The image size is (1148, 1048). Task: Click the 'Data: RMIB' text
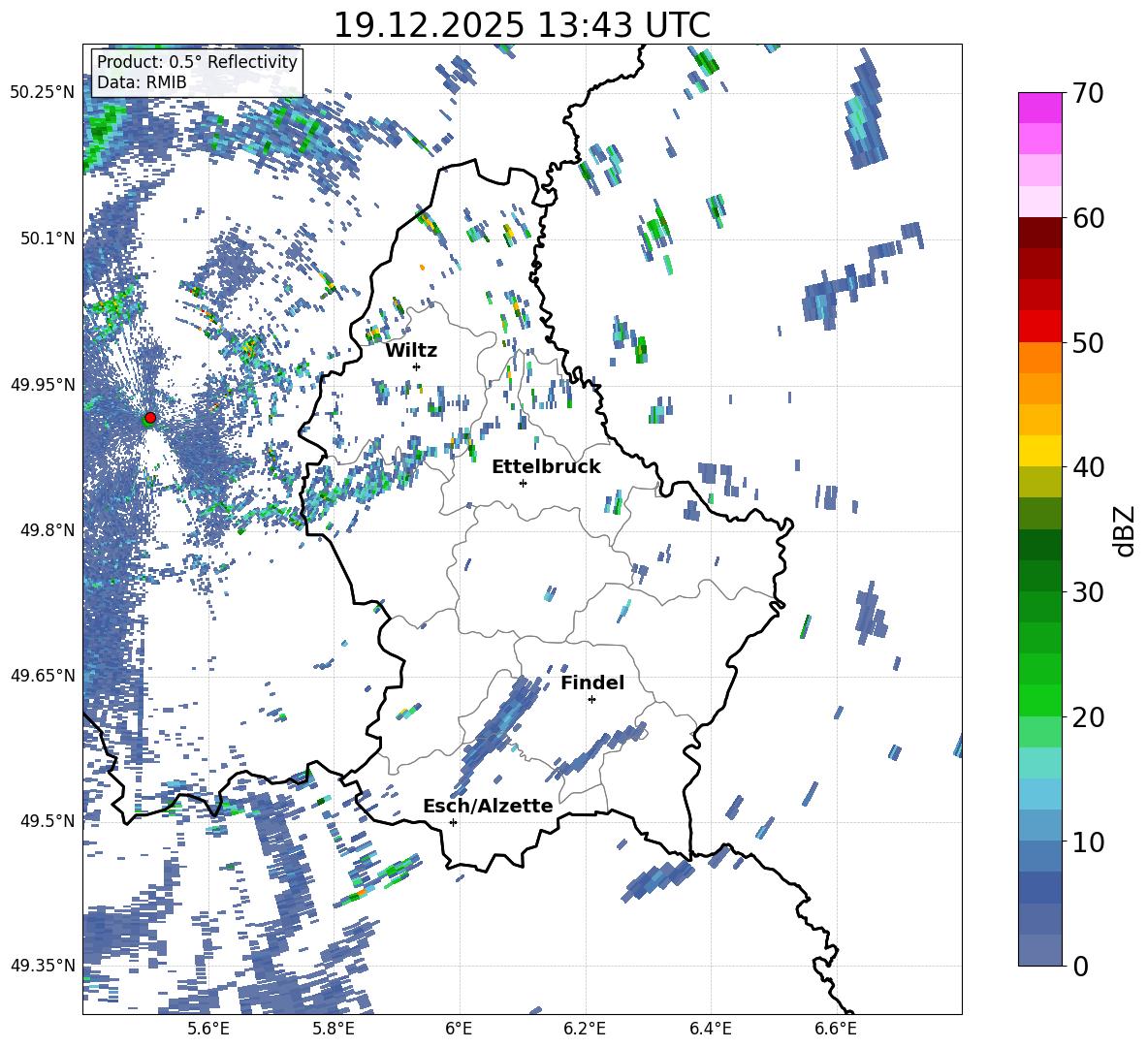click(x=142, y=82)
